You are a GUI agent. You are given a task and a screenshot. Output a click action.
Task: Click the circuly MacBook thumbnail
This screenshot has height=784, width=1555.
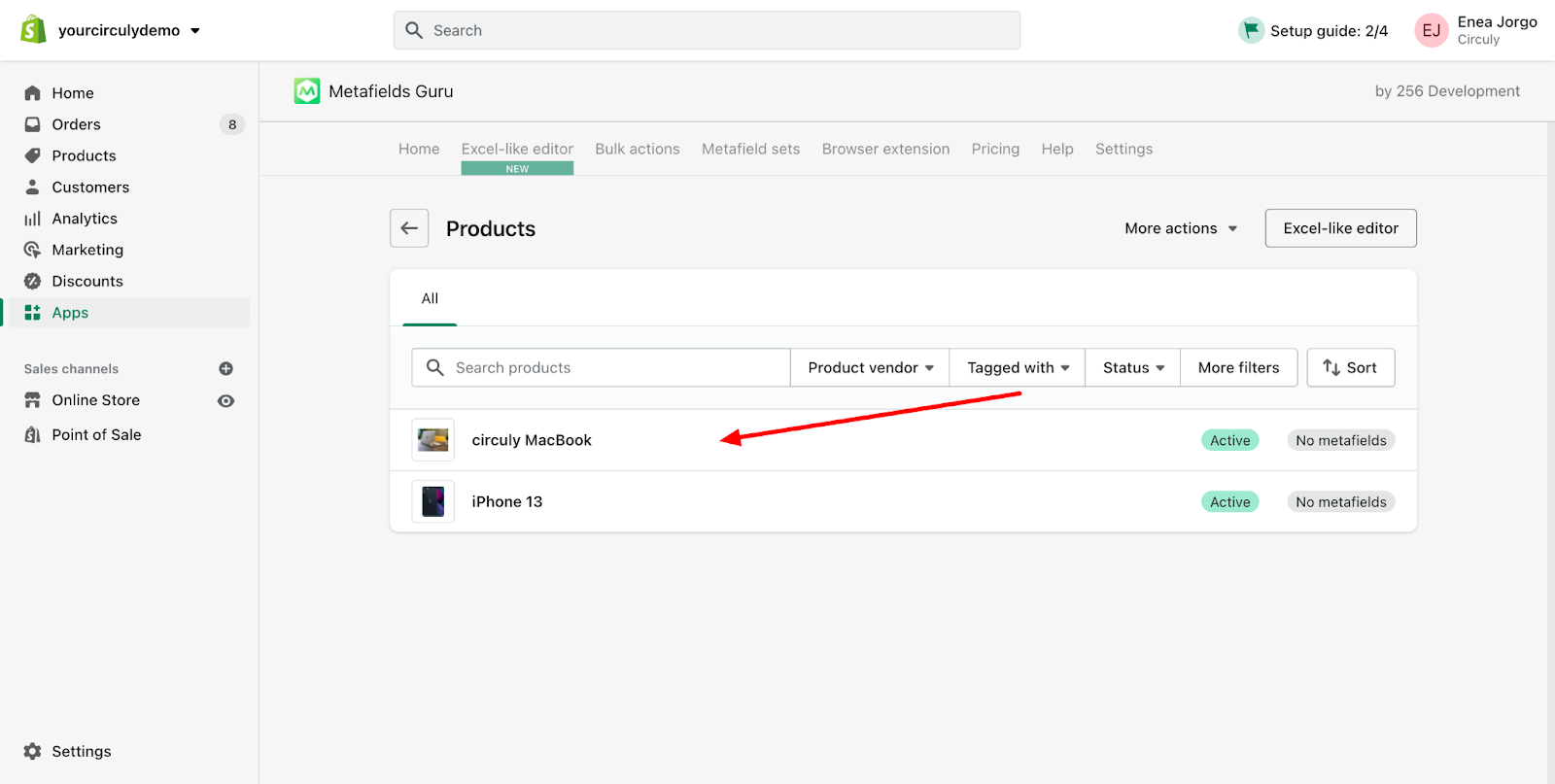click(x=433, y=440)
